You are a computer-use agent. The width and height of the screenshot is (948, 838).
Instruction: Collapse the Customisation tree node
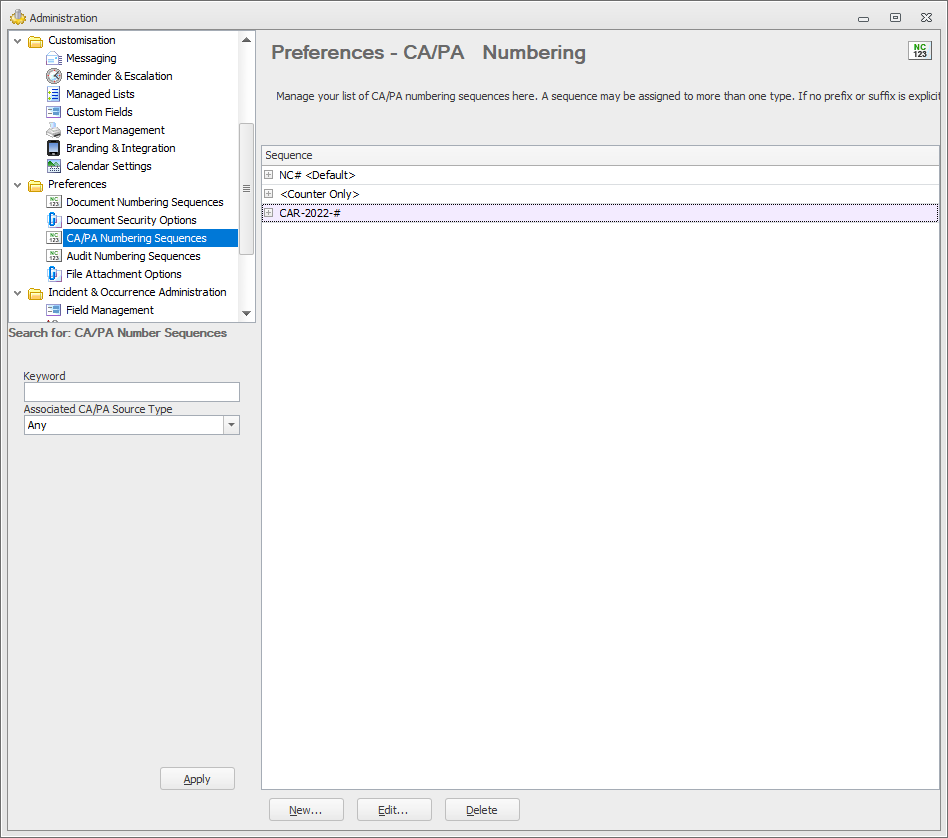click(x=18, y=41)
